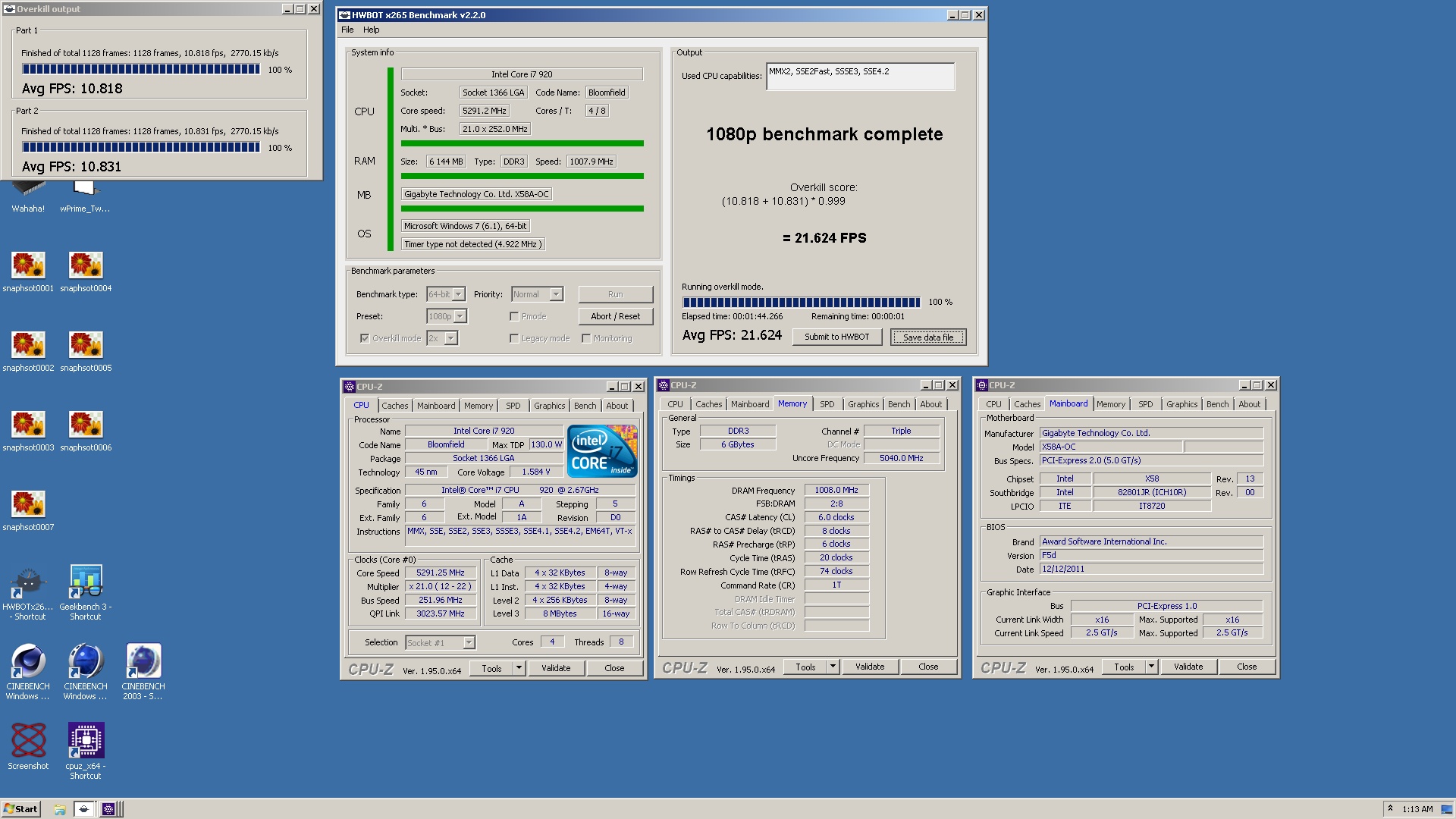Viewport: 1456px width, 819px height.
Task: Click Tools button in Memory CPU-Z window
Action: 805,667
